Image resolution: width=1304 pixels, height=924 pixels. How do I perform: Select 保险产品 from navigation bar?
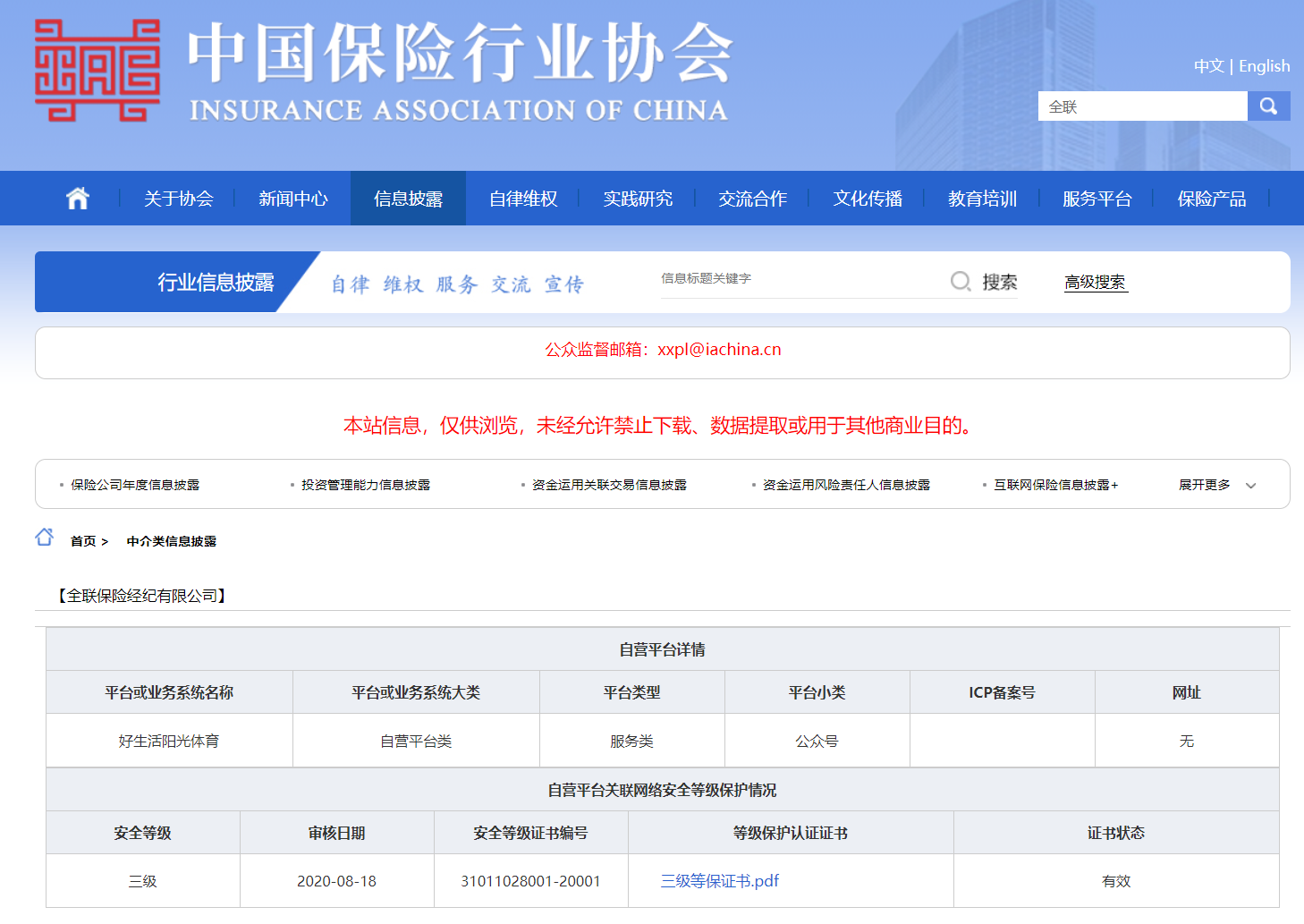click(1211, 199)
